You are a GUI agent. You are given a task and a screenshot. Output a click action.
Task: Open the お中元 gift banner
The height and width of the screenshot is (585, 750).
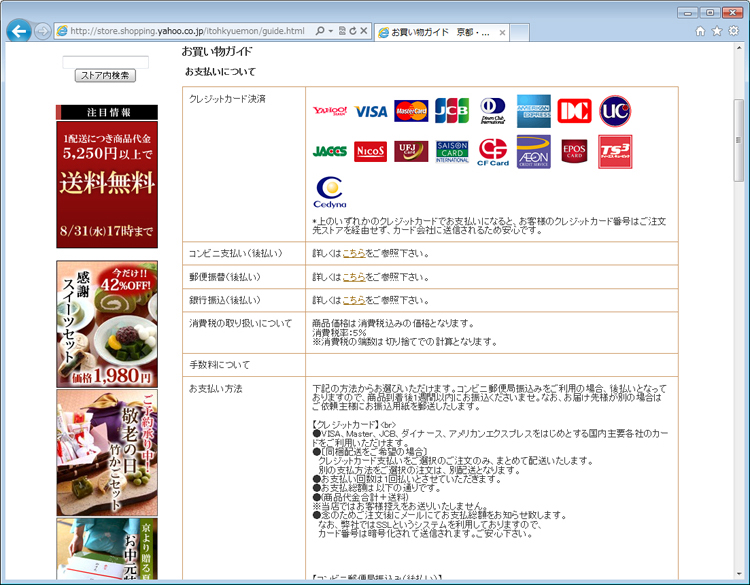[107, 549]
